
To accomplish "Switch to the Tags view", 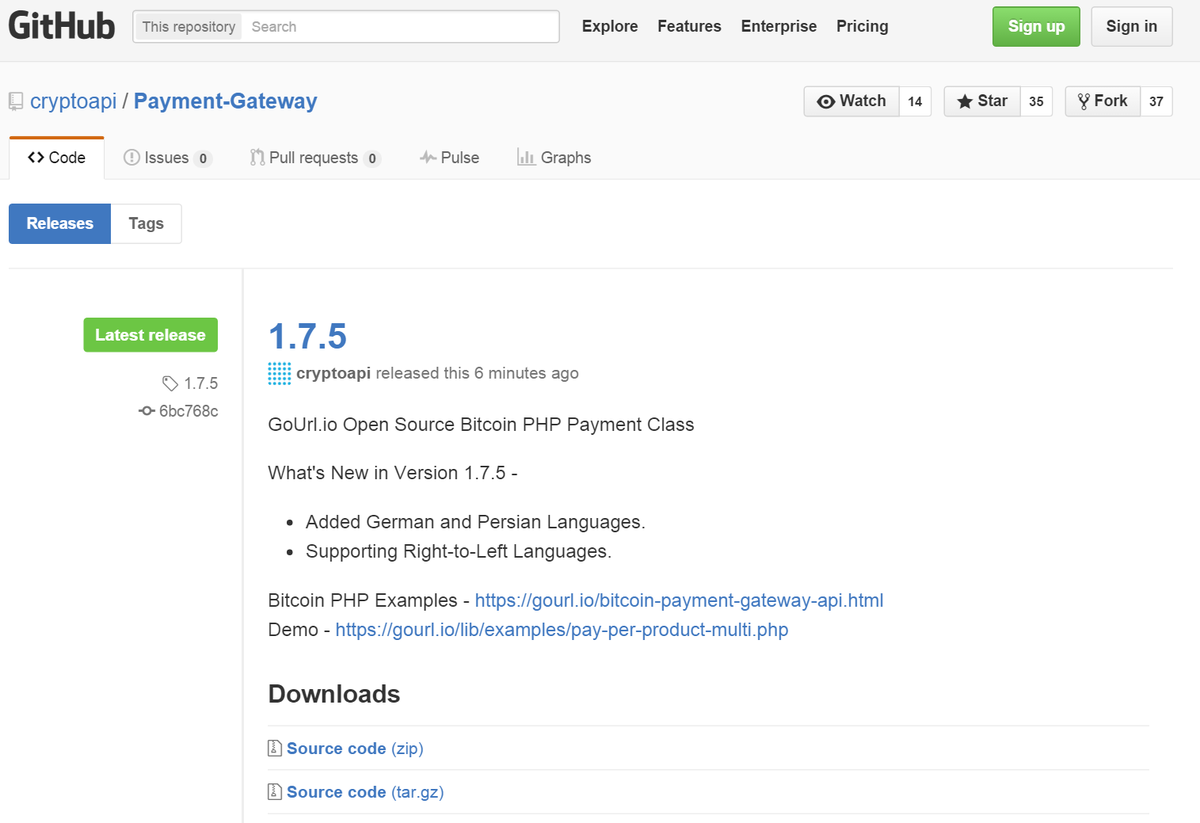I will tap(146, 224).
